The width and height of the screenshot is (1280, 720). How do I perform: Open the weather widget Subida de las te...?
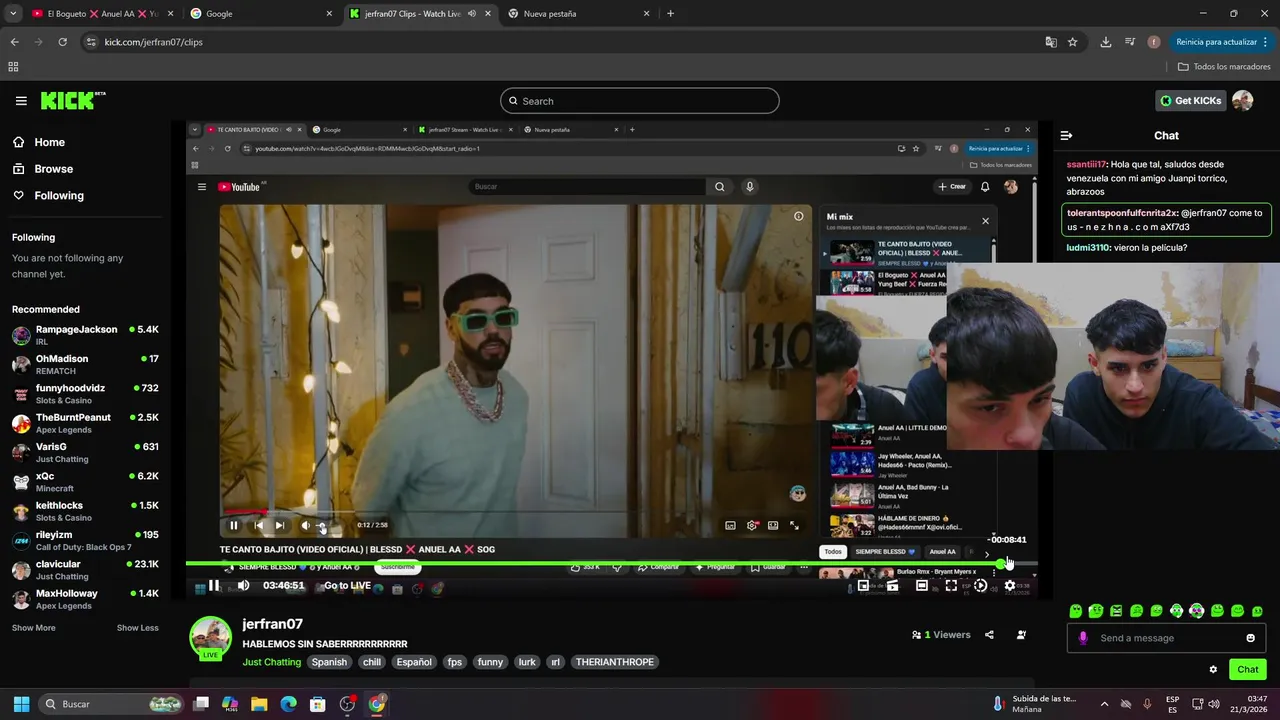point(1035,704)
